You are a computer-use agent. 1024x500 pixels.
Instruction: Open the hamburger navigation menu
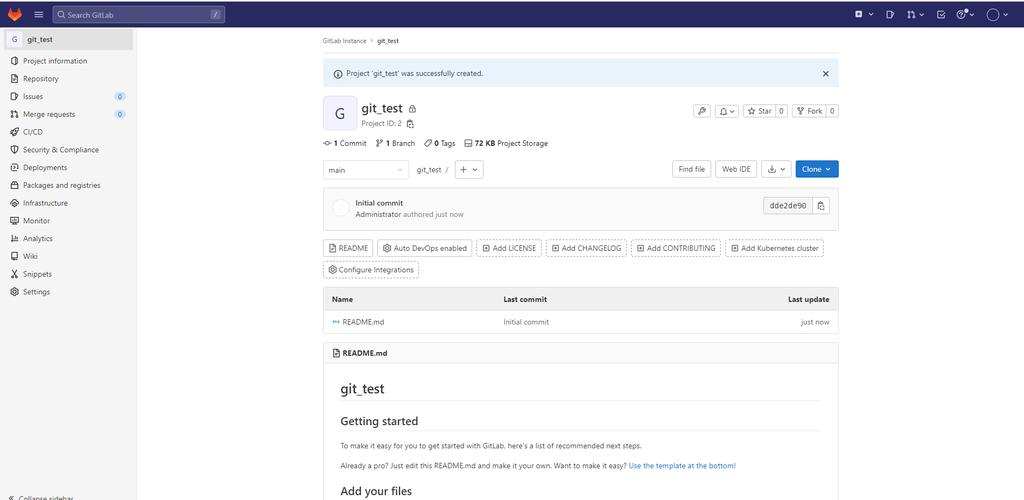[x=39, y=14]
